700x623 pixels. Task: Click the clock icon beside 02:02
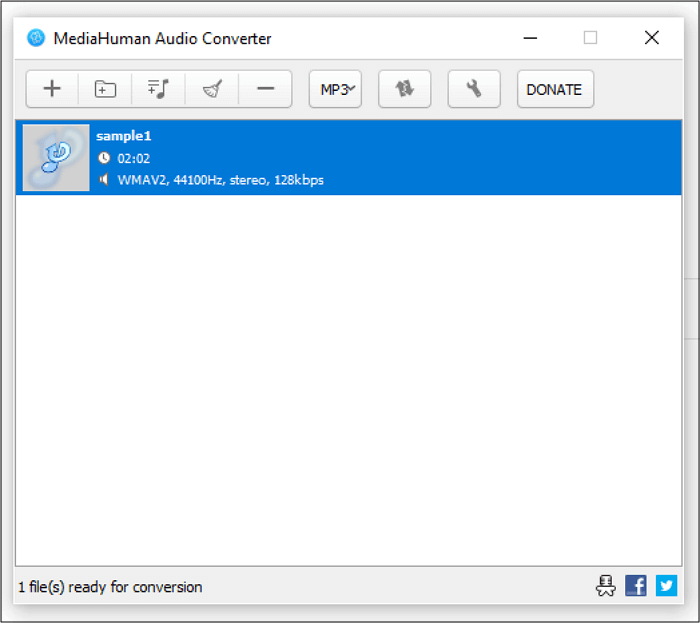tap(104, 158)
